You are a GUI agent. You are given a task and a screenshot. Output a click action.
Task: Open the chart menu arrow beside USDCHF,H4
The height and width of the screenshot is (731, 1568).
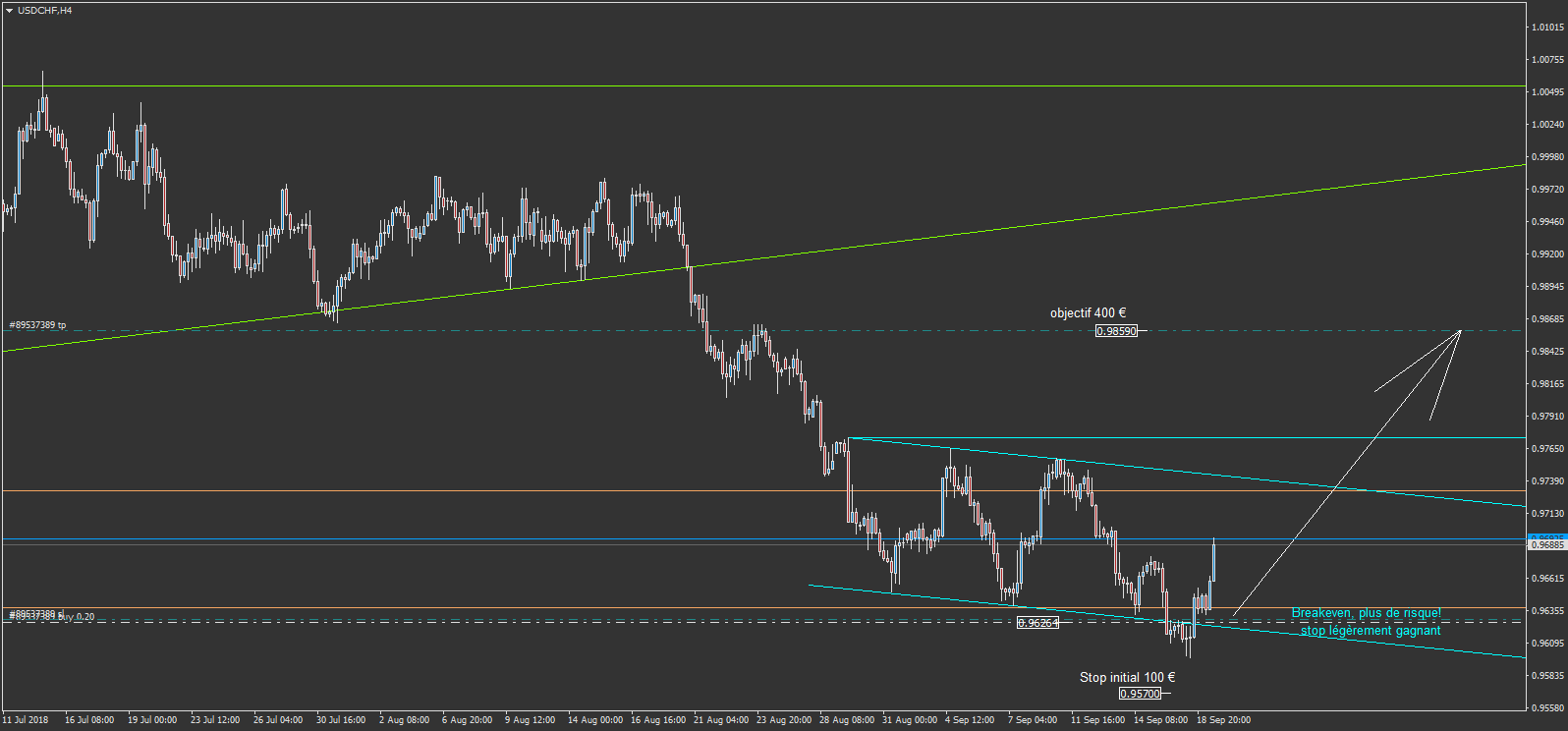coord(9,11)
